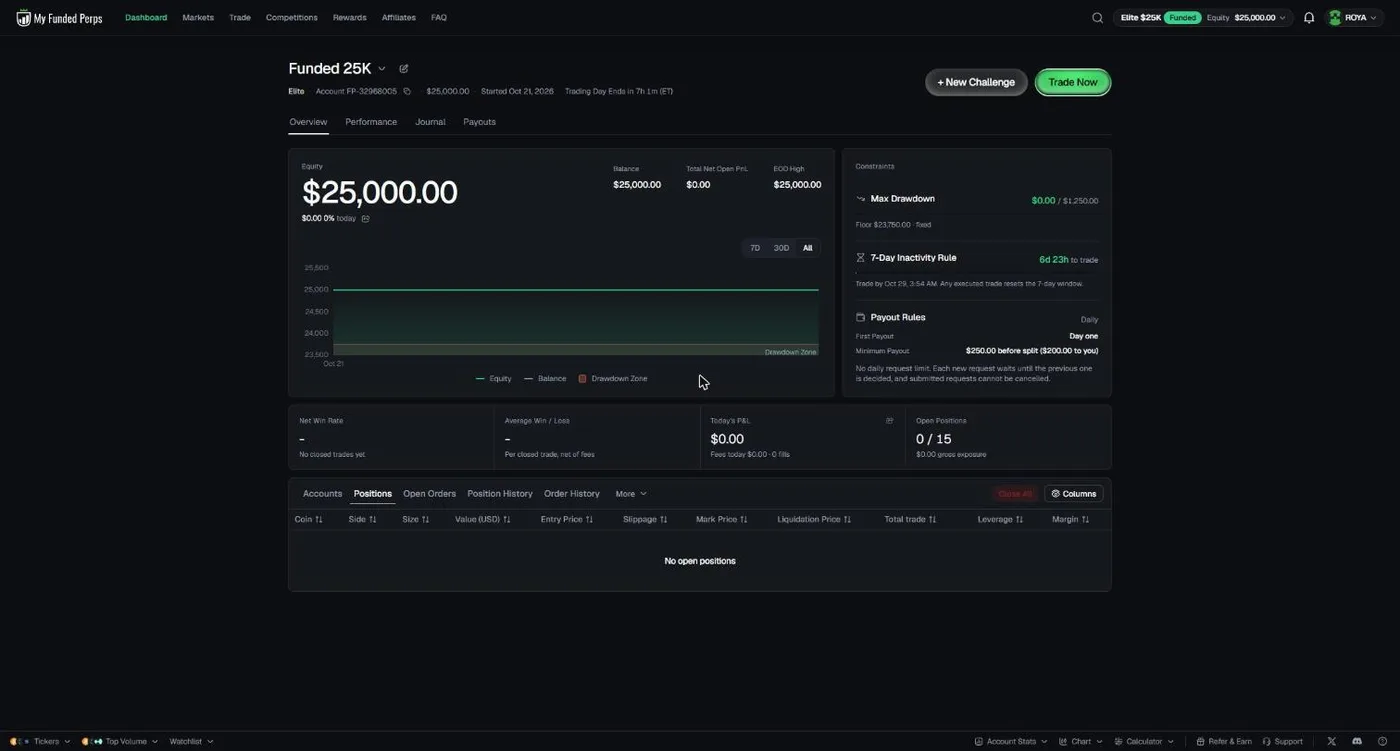The height and width of the screenshot is (751, 1400).
Task: Open the Discord icon in the footer
Action: (1357, 742)
